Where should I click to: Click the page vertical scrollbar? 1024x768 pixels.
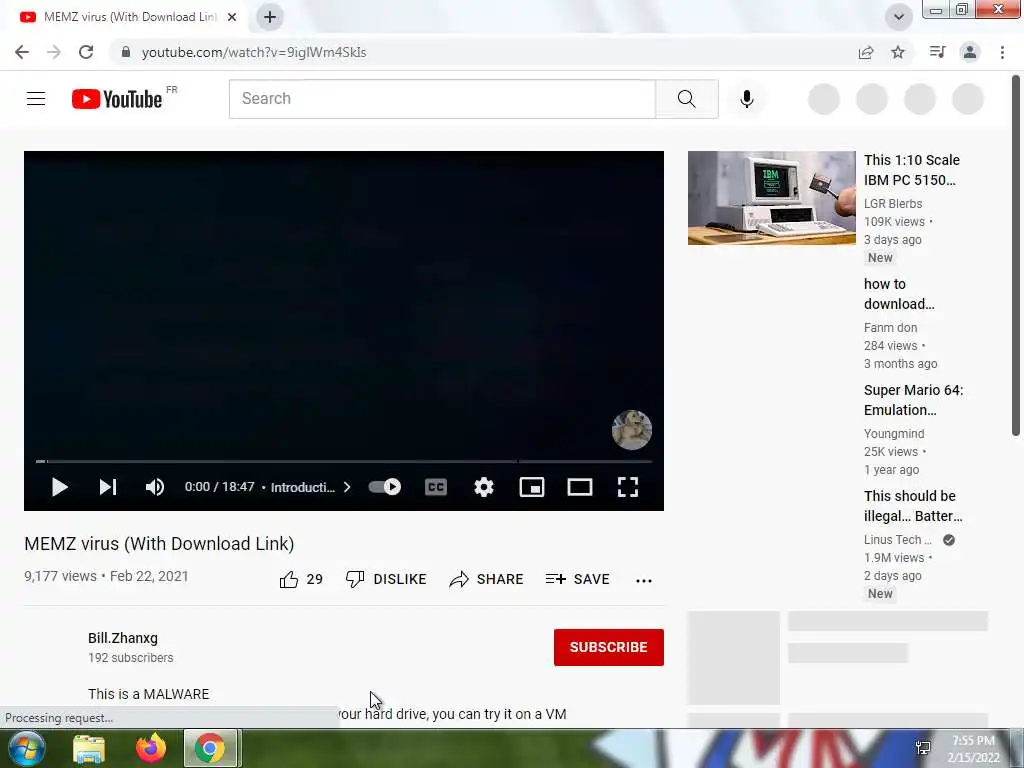(1016, 255)
